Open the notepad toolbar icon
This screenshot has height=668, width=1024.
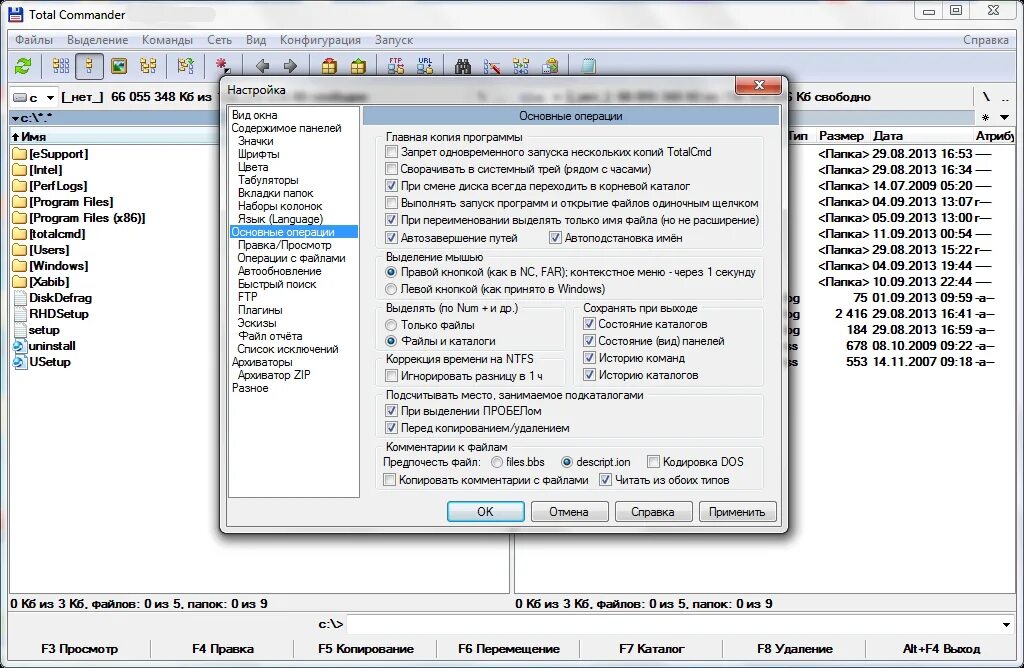click(x=588, y=66)
